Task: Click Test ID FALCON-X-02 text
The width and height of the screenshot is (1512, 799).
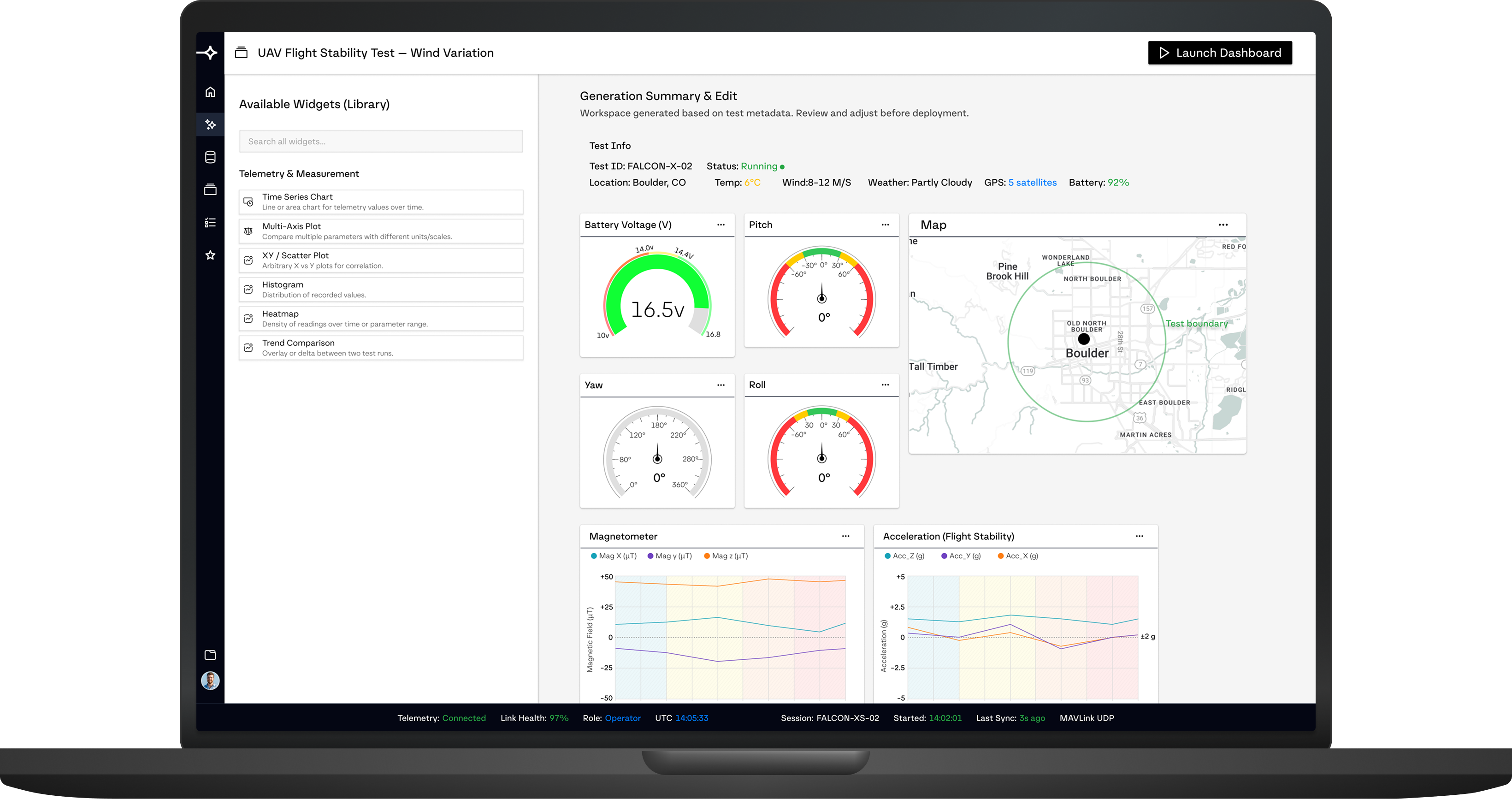Action: (641, 166)
